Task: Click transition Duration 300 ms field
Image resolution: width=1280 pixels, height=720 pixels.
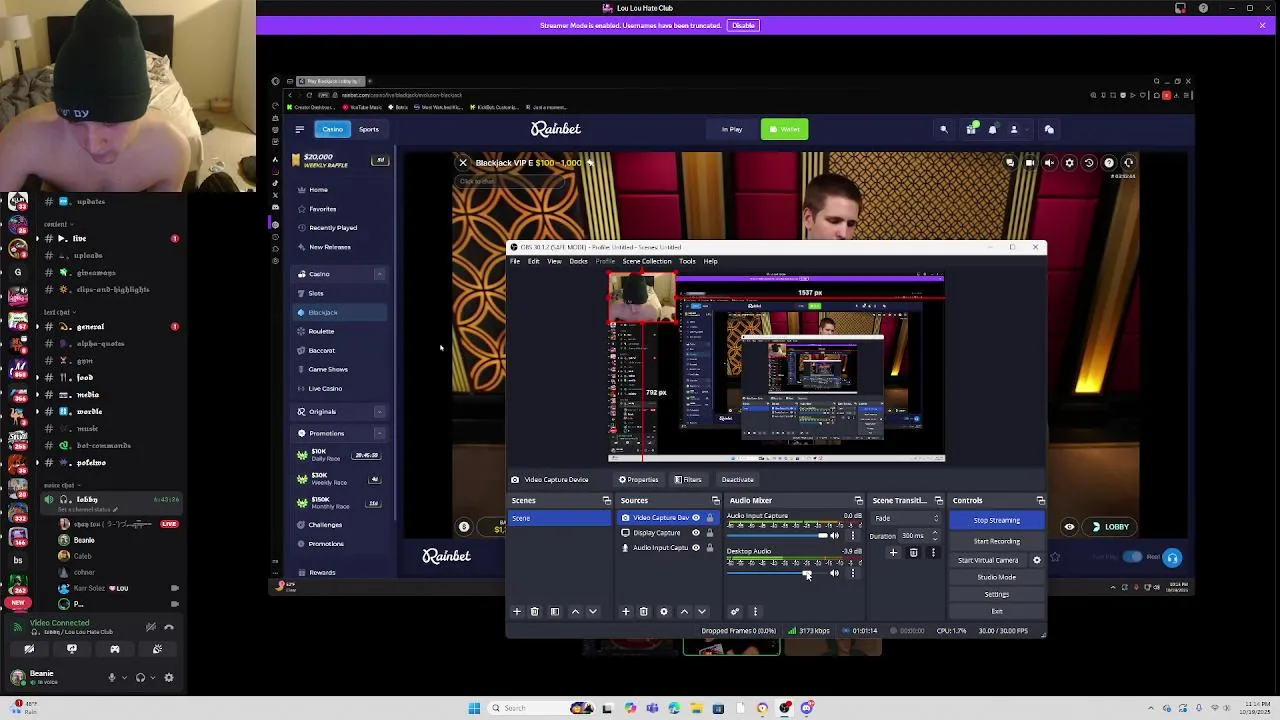Action: tap(919, 536)
